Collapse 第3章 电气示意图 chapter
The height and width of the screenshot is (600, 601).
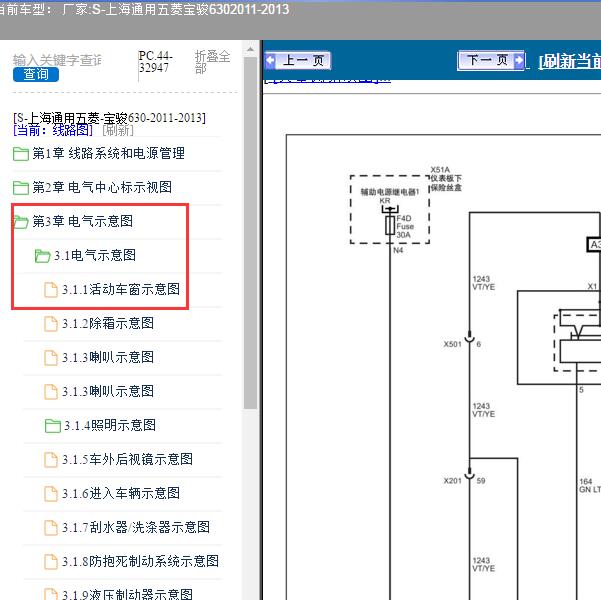pyautogui.click(x=82, y=221)
